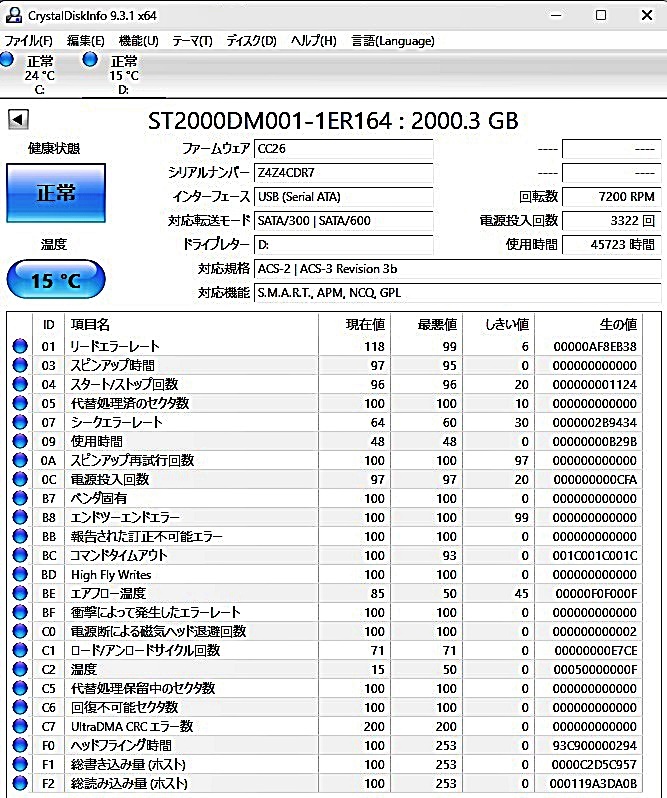Click status circle for ID 03 スピンアップ時間
667x798 pixels.
20,365
